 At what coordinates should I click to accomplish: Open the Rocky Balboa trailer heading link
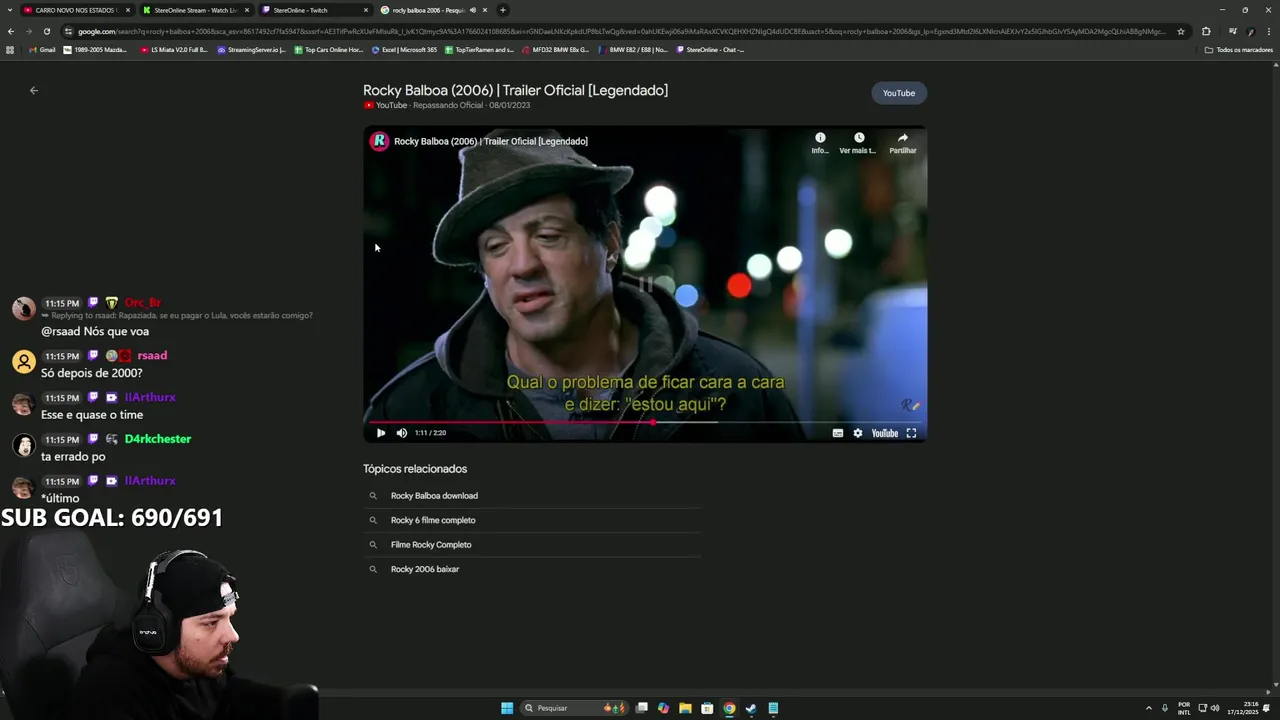515,90
